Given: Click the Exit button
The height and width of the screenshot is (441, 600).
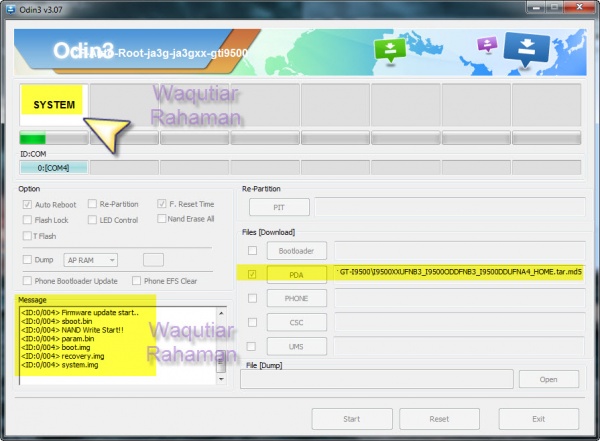Looking at the screenshot, I should point(538,419).
